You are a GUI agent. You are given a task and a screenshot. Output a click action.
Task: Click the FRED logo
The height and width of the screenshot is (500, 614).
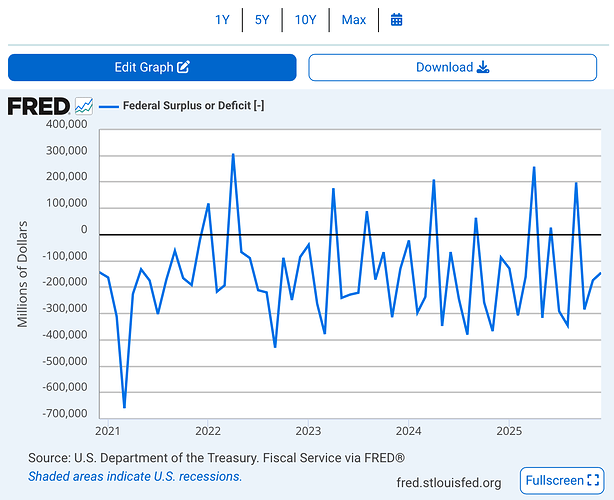click(x=39, y=106)
